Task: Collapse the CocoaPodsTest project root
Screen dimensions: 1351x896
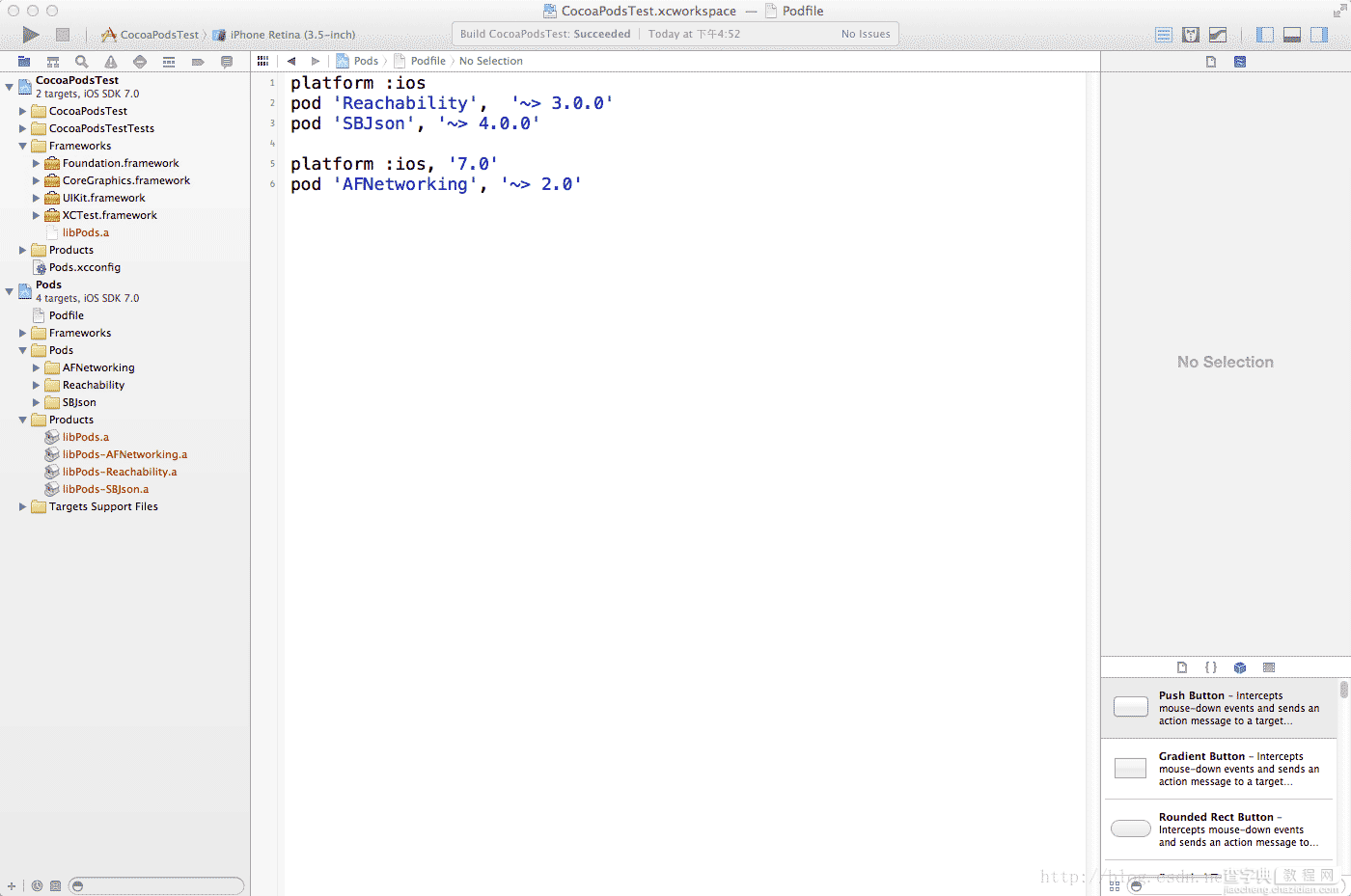Action: click(10, 87)
